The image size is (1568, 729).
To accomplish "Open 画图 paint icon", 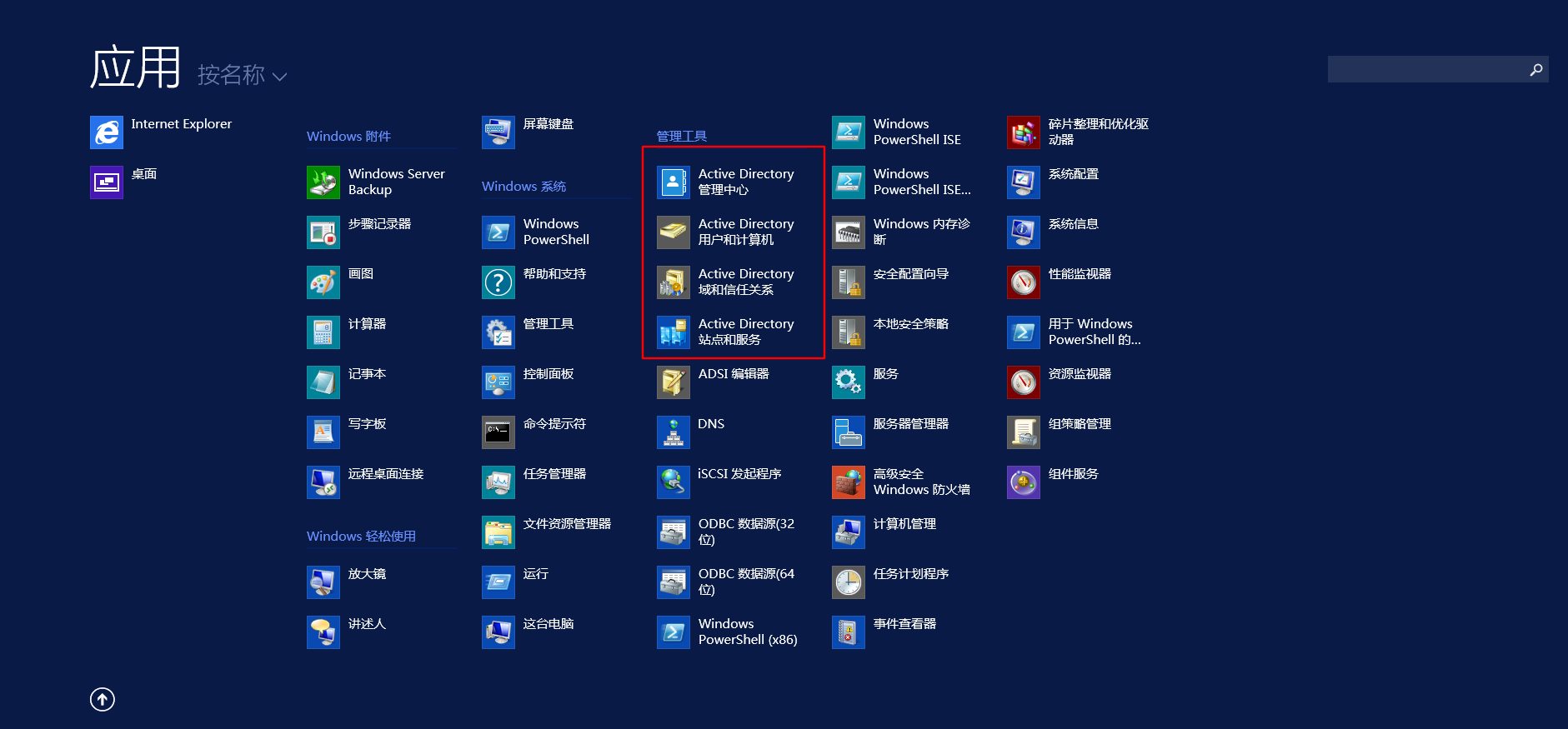I will [x=323, y=282].
